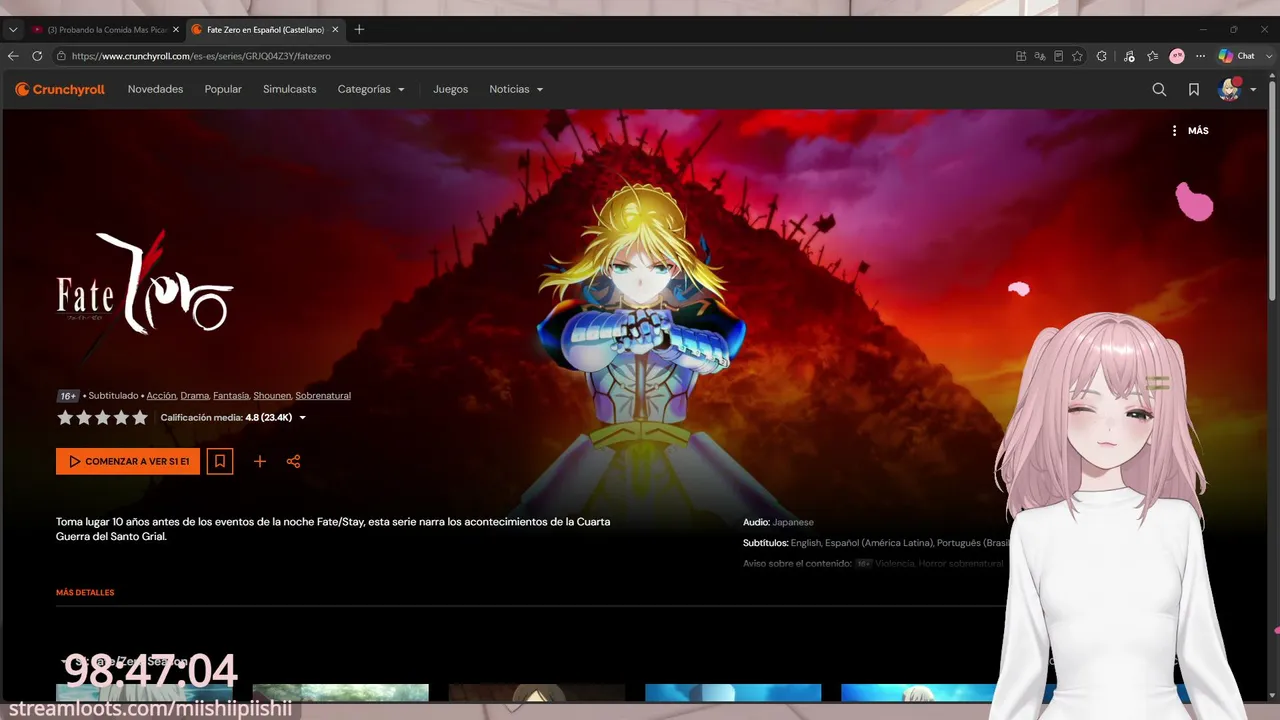Open Crunchyroll search
Viewport: 1280px width, 720px height.
click(x=1159, y=89)
